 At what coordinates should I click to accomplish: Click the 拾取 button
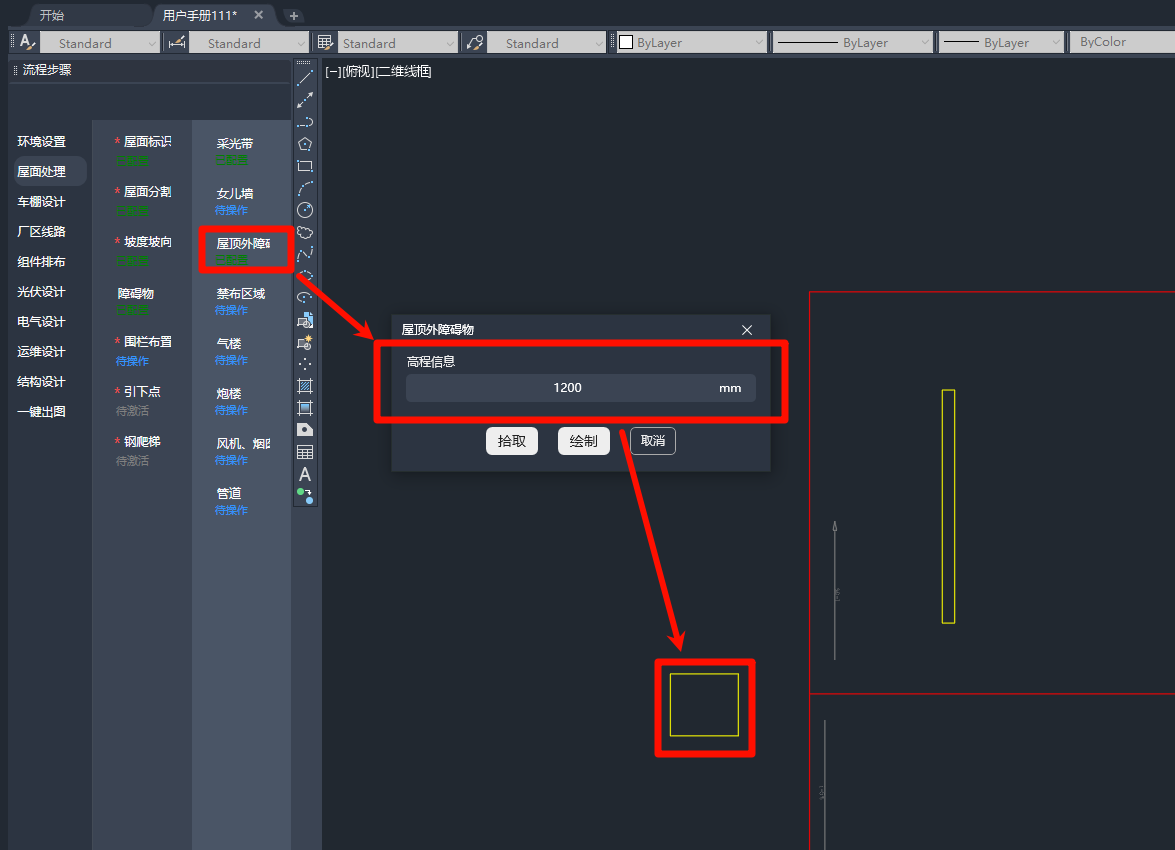[512, 441]
